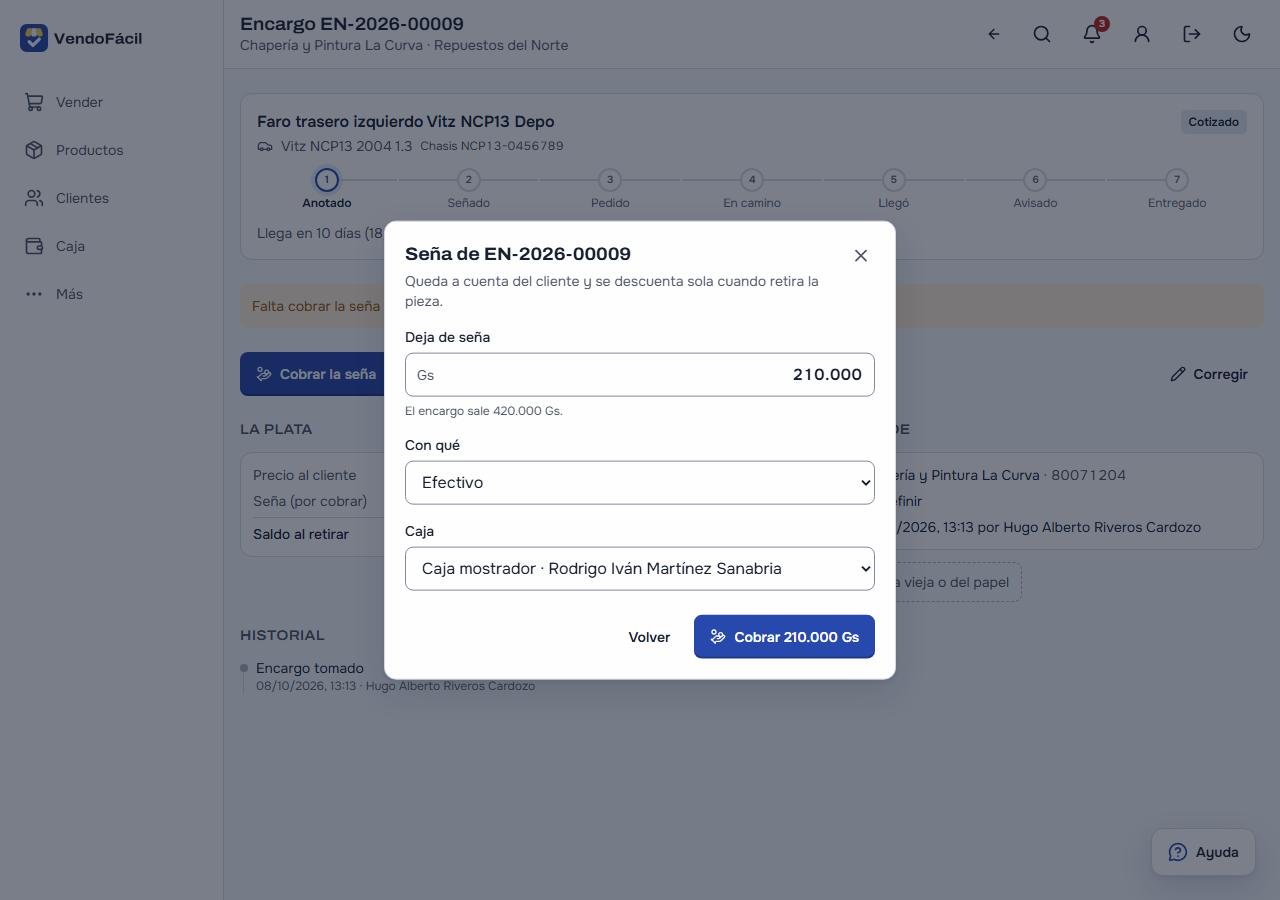1280x900 pixels.
Task: Open the Productos section
Action: point(111,150)
